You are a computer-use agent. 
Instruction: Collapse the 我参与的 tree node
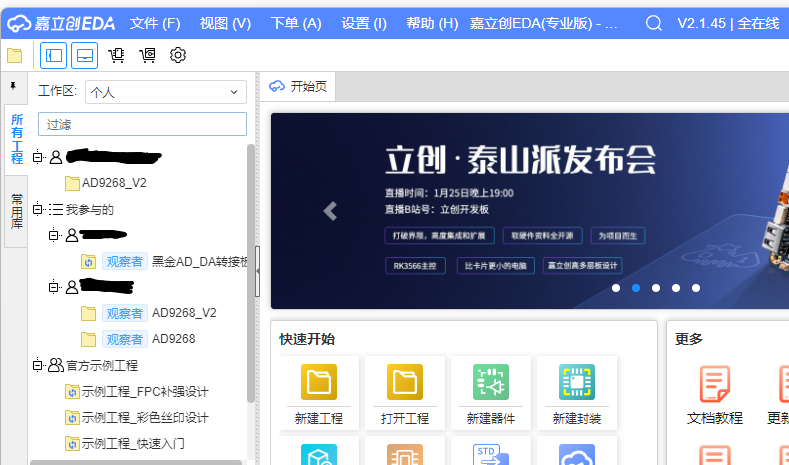38,209
